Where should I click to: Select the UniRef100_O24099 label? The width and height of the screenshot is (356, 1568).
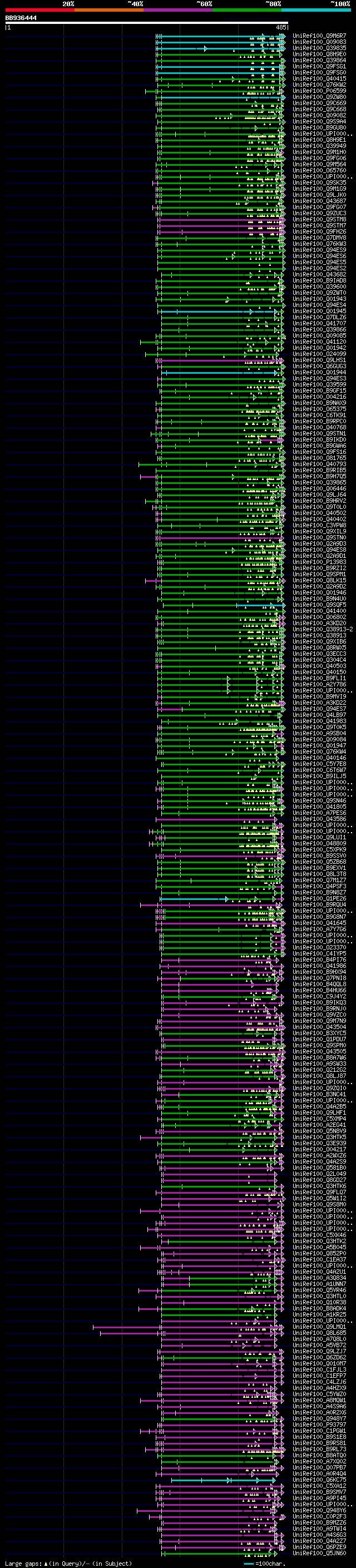tap(319, 354)
